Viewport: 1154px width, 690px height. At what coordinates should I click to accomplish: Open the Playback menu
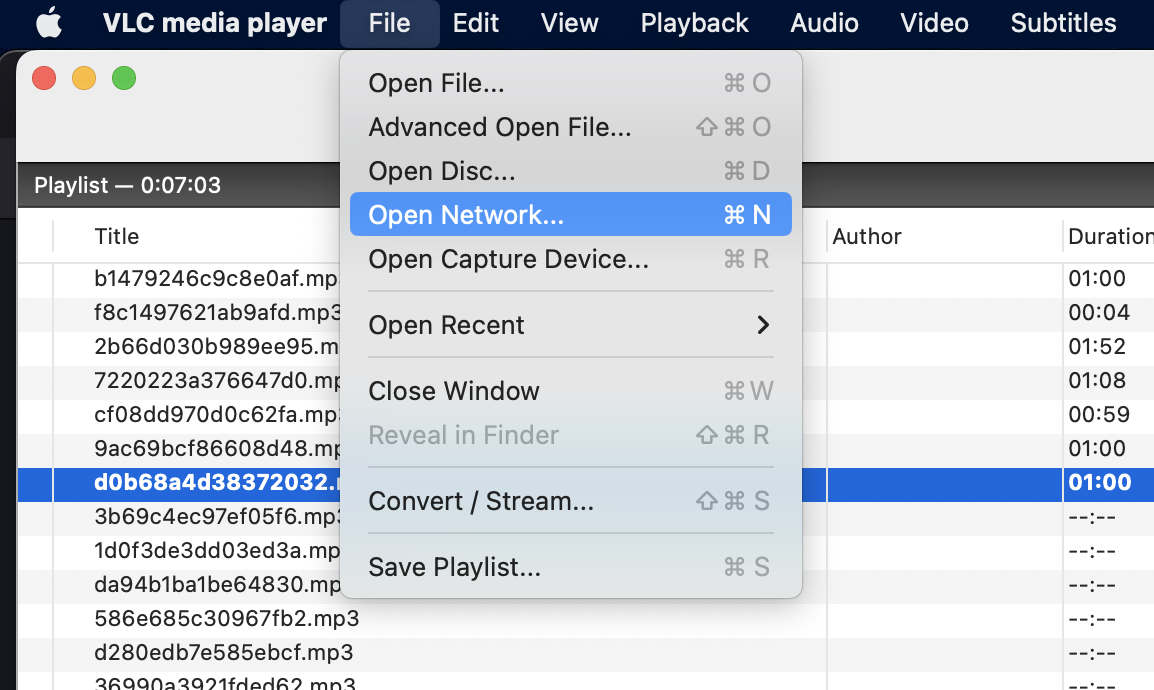pos(694,23)
